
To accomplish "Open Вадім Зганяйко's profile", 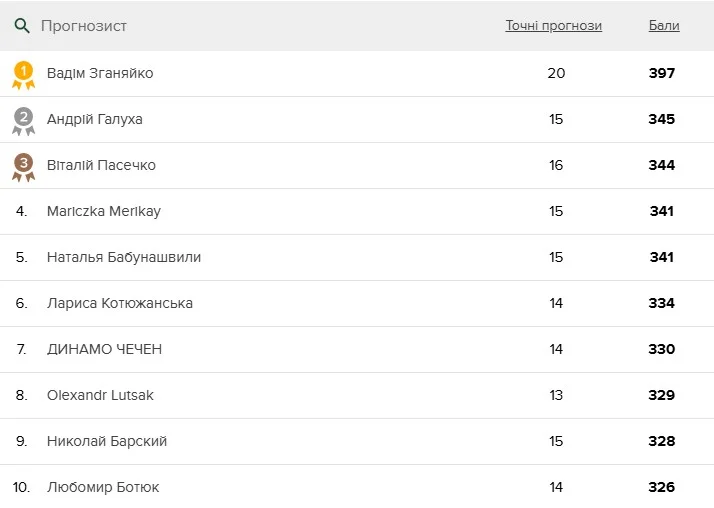I will click(100, 73).
